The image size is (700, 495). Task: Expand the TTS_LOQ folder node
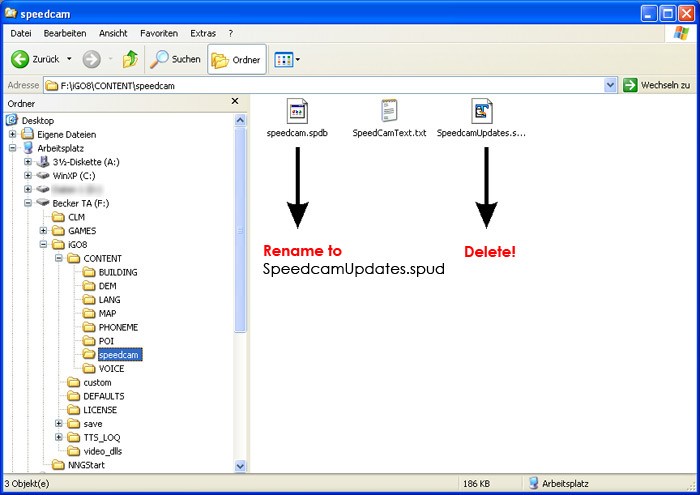click(59, 437)
